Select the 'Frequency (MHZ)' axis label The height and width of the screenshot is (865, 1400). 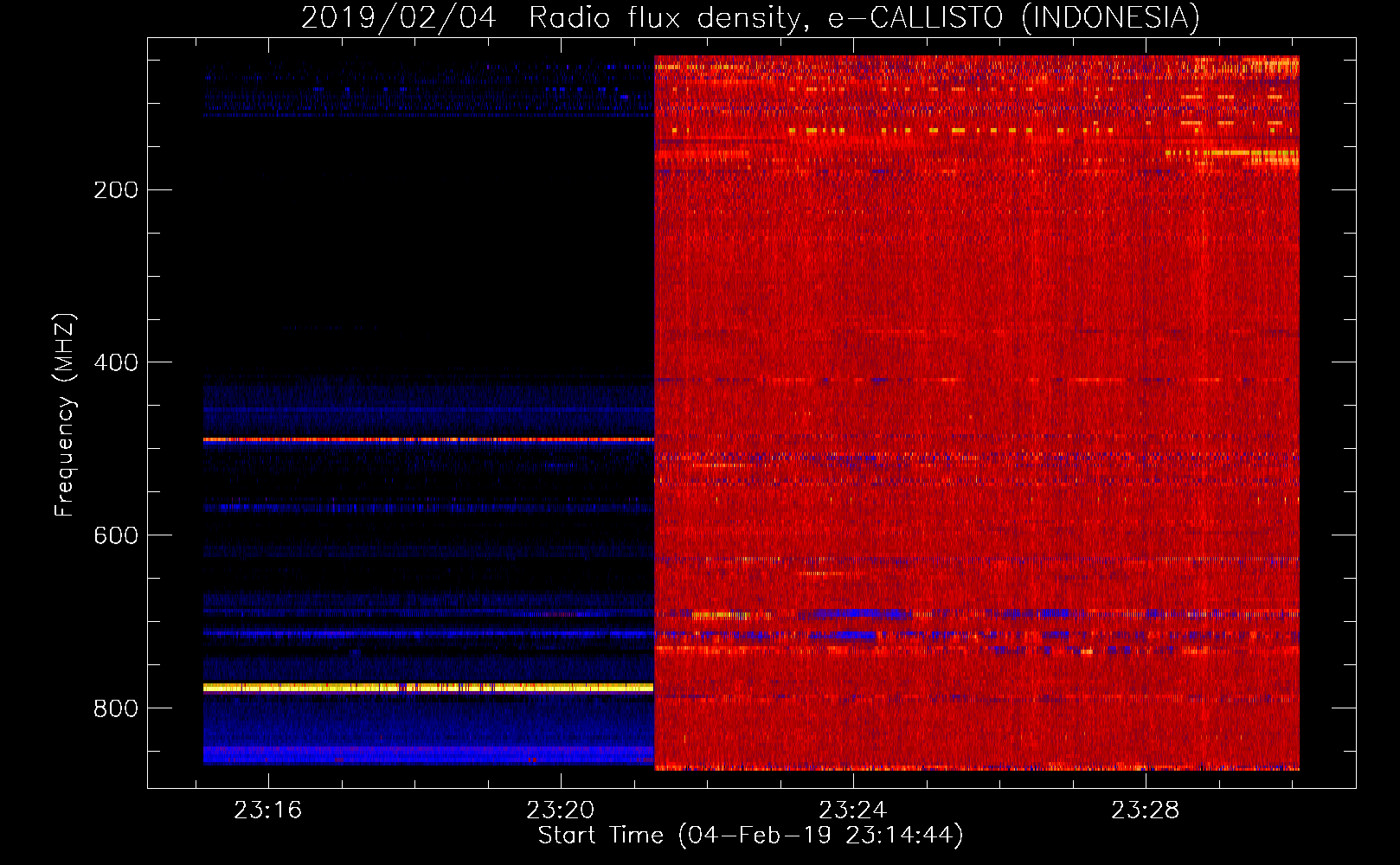[x=65, y=414]
